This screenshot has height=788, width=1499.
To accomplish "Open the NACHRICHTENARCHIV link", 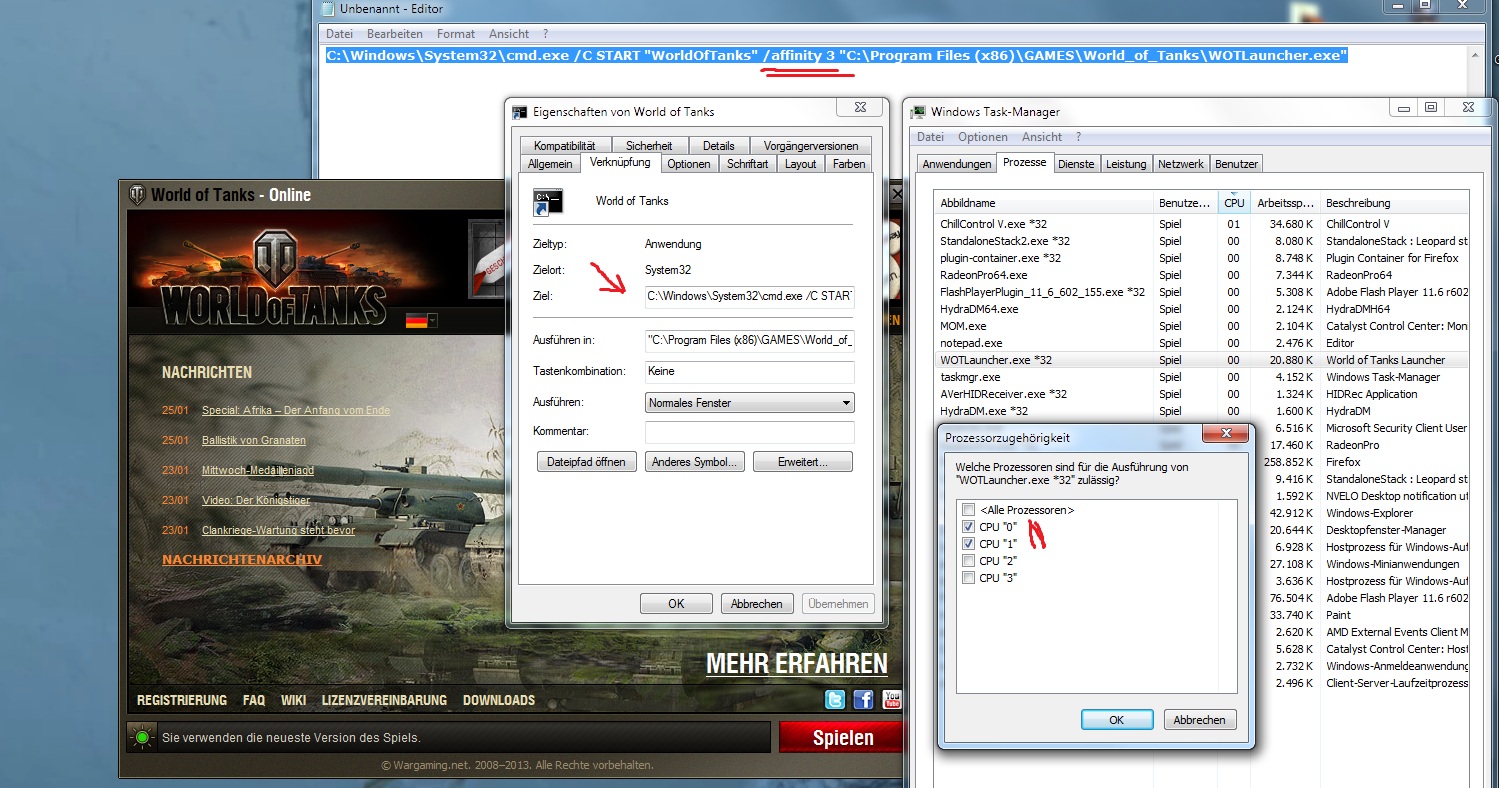I will (242, 560).
